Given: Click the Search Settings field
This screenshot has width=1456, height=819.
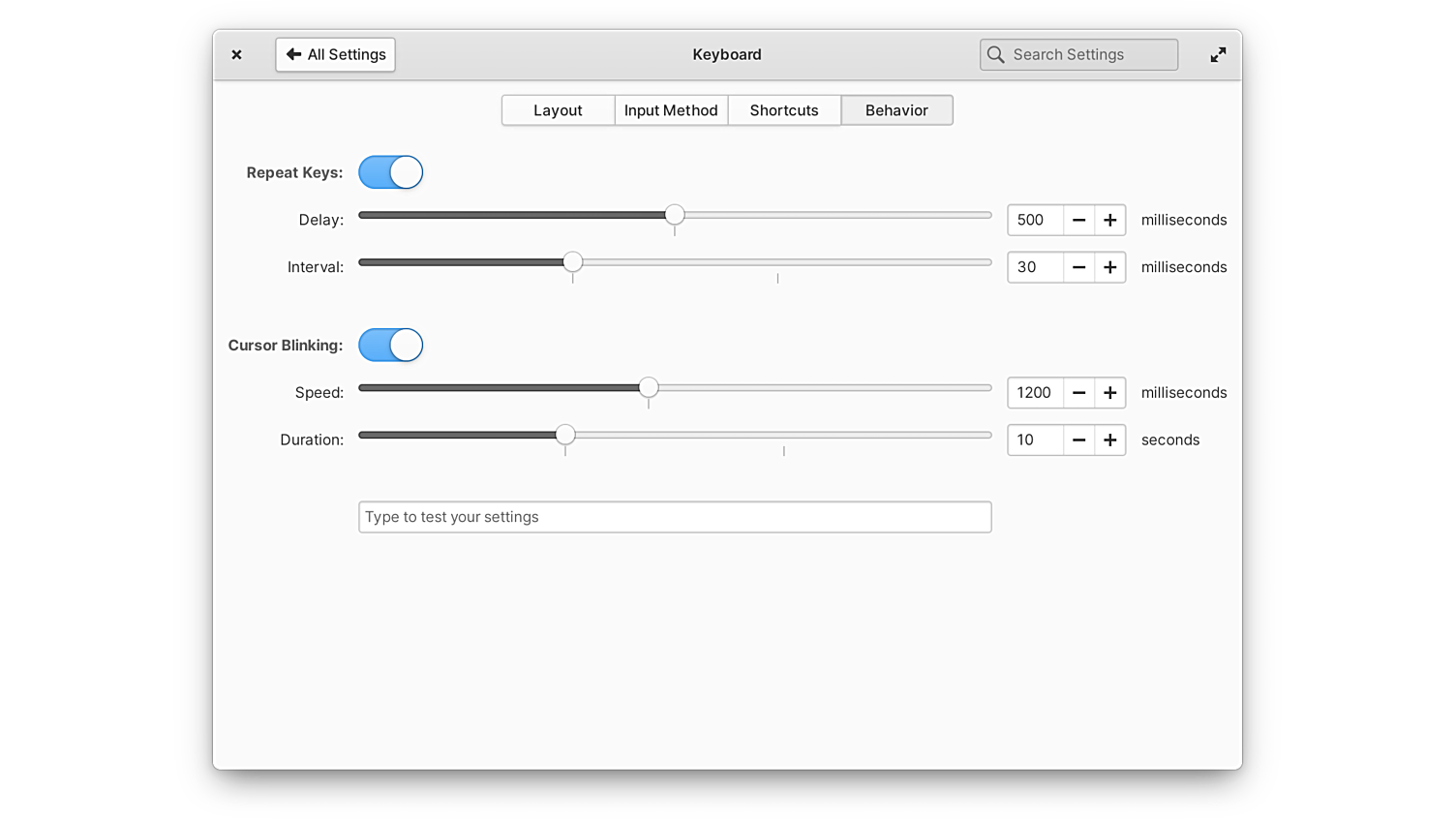Looking at the screenshot, I should click(1089, 54).
